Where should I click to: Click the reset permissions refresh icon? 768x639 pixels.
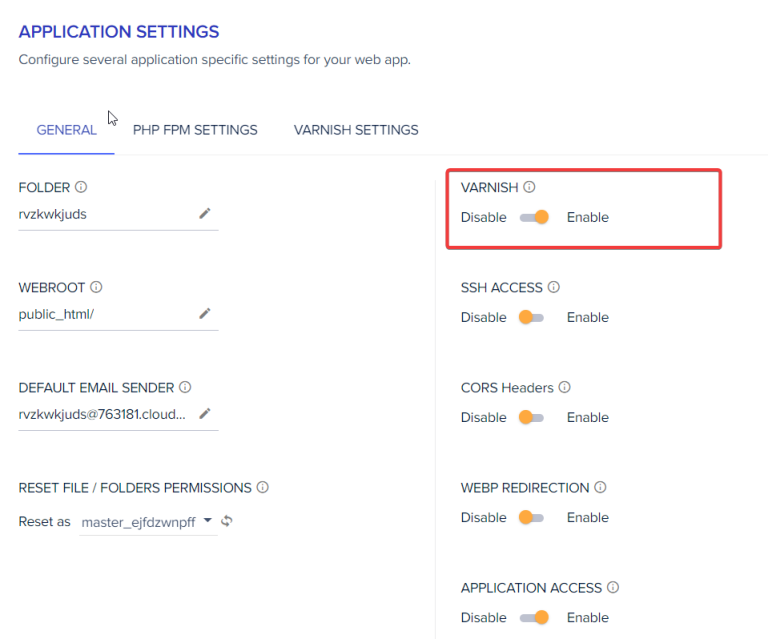tap(226, 521)
